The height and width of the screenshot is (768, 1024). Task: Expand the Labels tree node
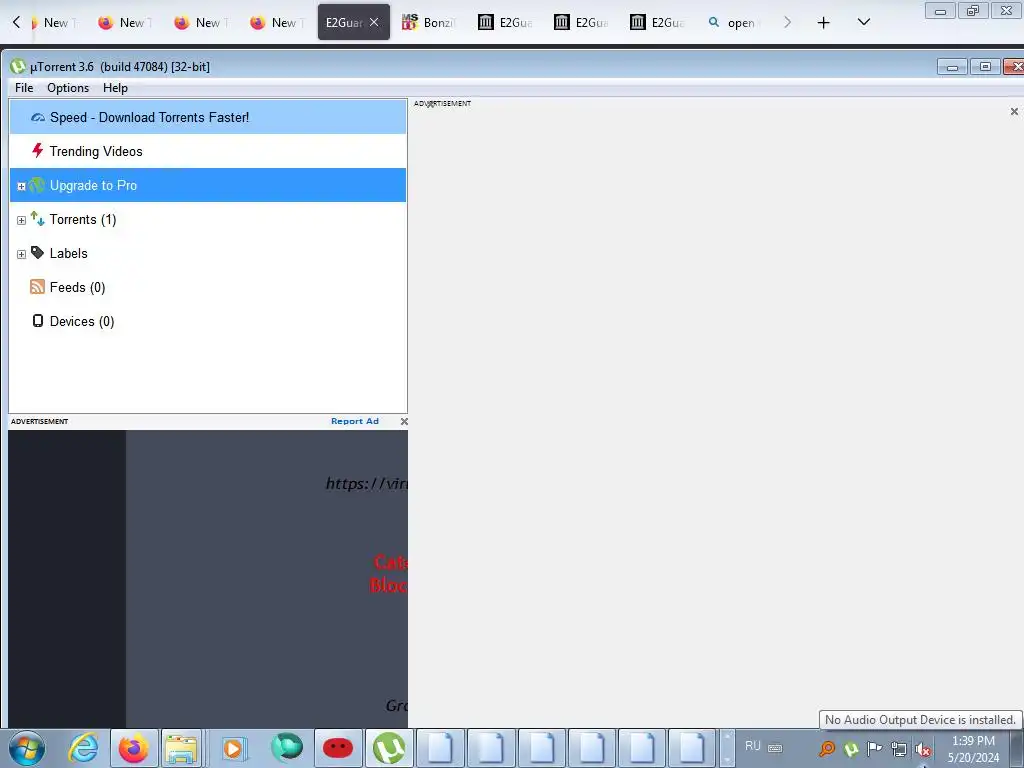pos(21,254)
